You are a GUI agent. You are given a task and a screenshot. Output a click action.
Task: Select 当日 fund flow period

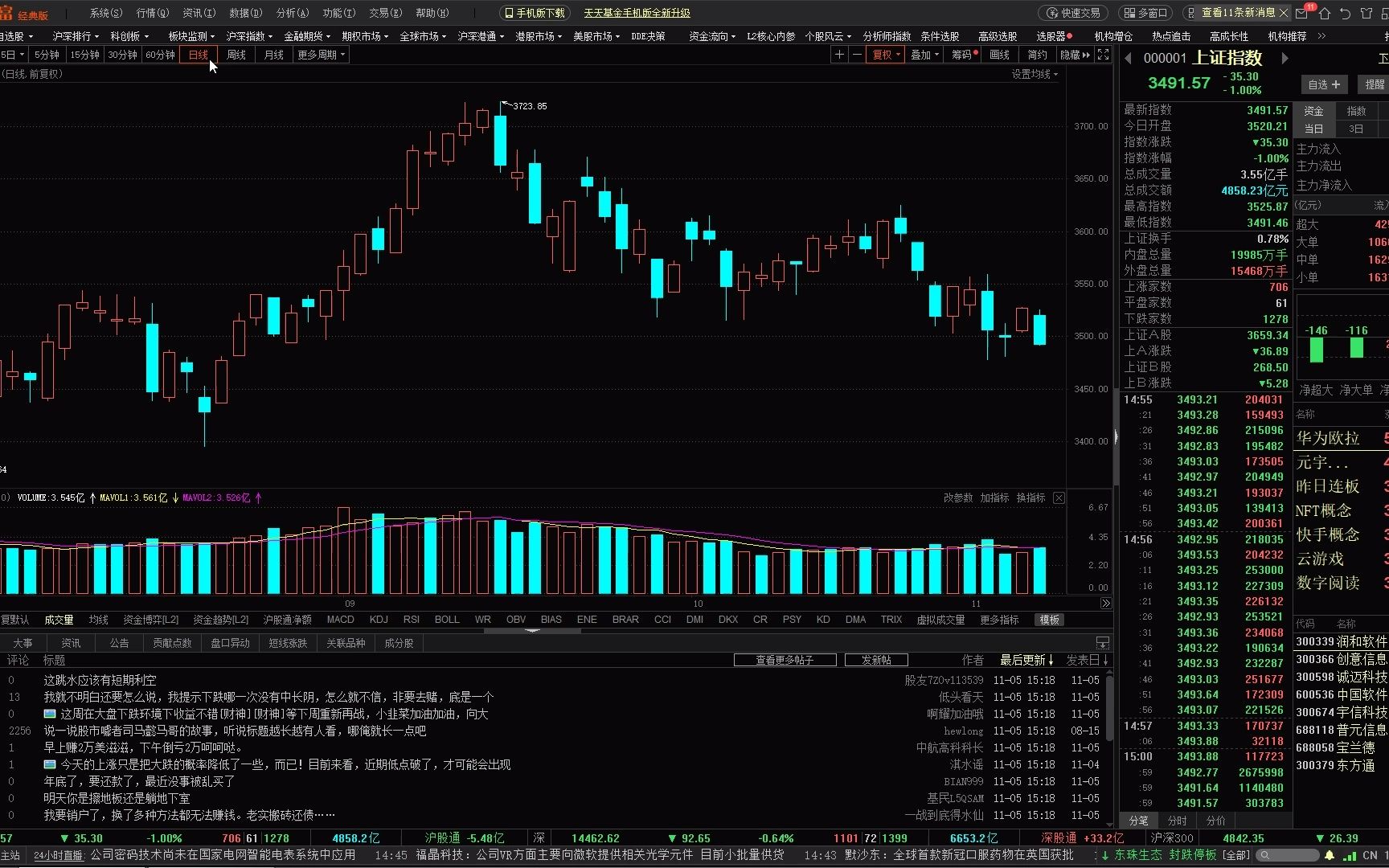click(1313, 129)
